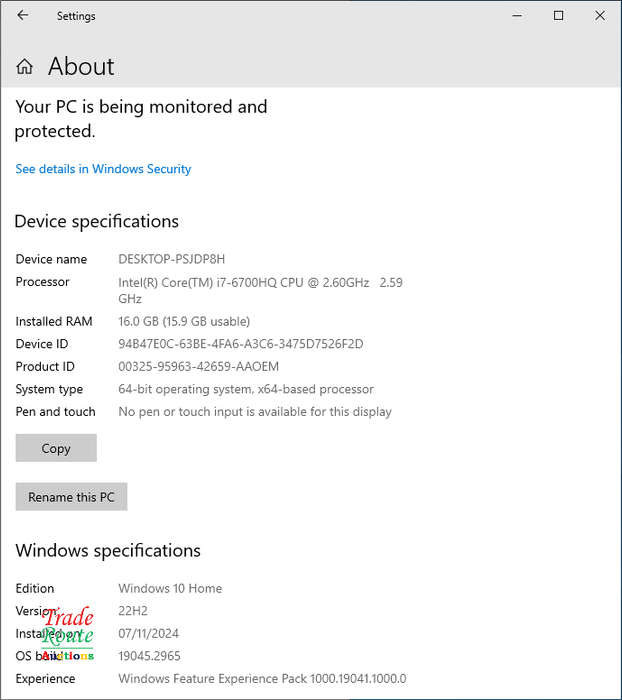Click the No pen or touch input text

pyautogui.click(x=255, y=412)
